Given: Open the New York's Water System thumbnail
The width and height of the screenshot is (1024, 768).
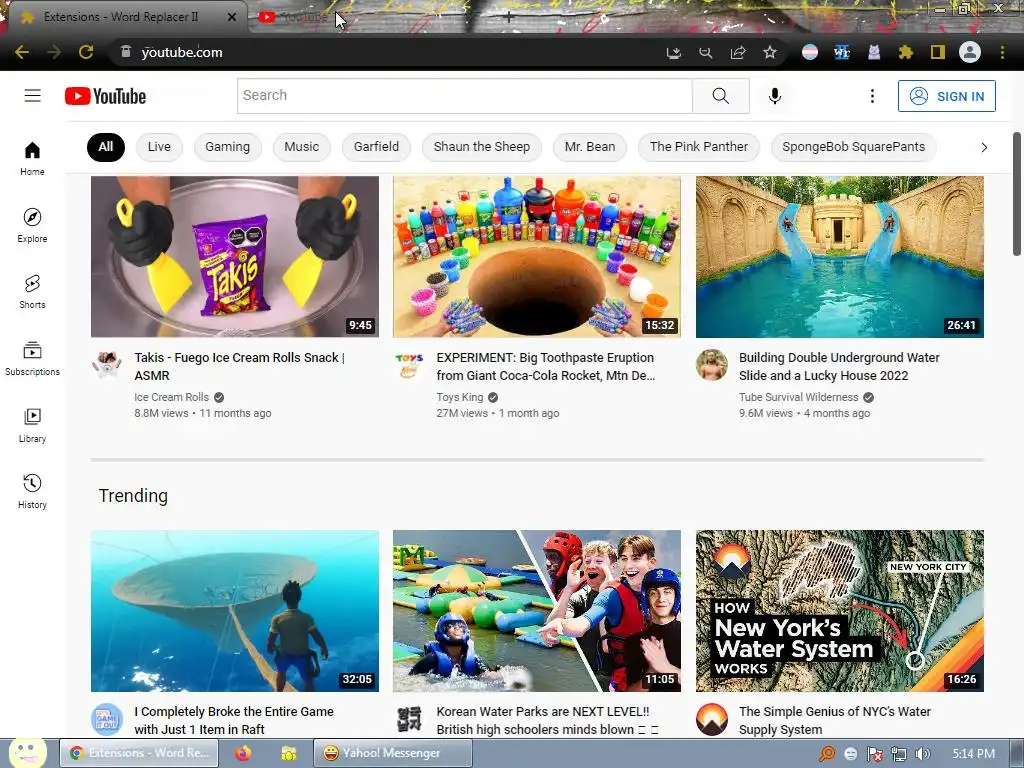Looking at the screenshot, I should (x=840, y=611).
